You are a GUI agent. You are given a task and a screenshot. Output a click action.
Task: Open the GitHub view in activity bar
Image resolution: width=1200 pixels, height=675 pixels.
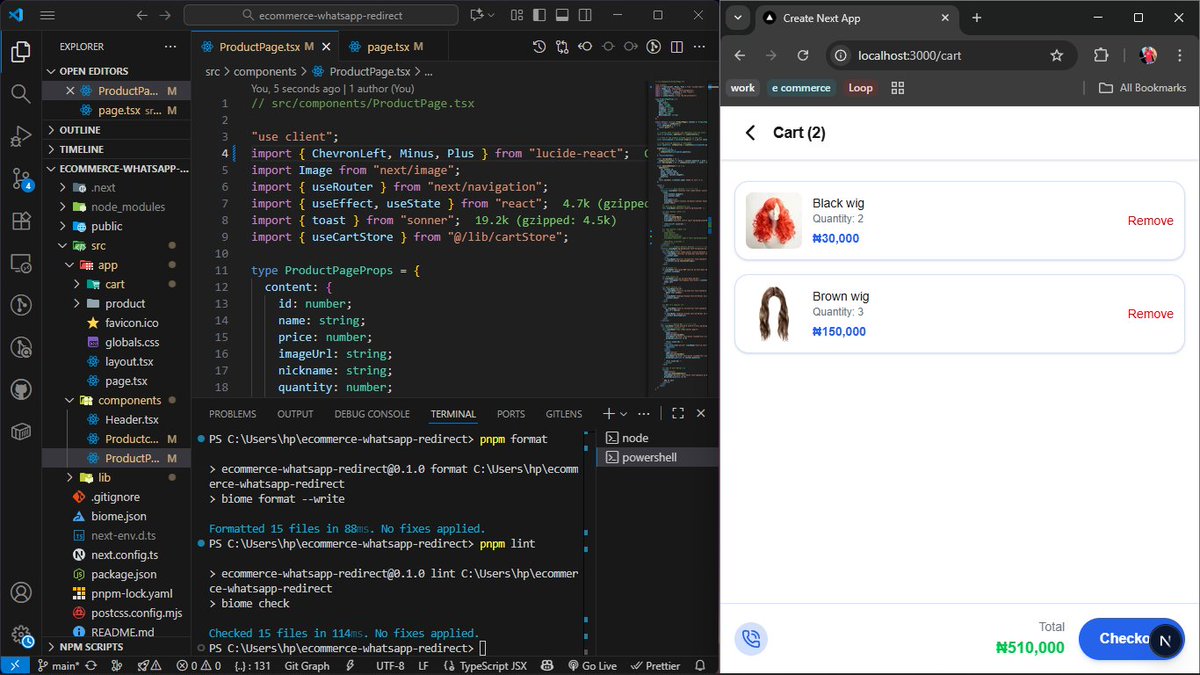click(20, 389)
